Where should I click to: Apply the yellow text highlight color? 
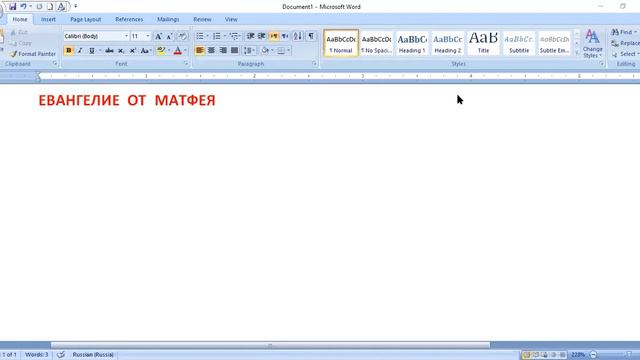click(161, 51)
